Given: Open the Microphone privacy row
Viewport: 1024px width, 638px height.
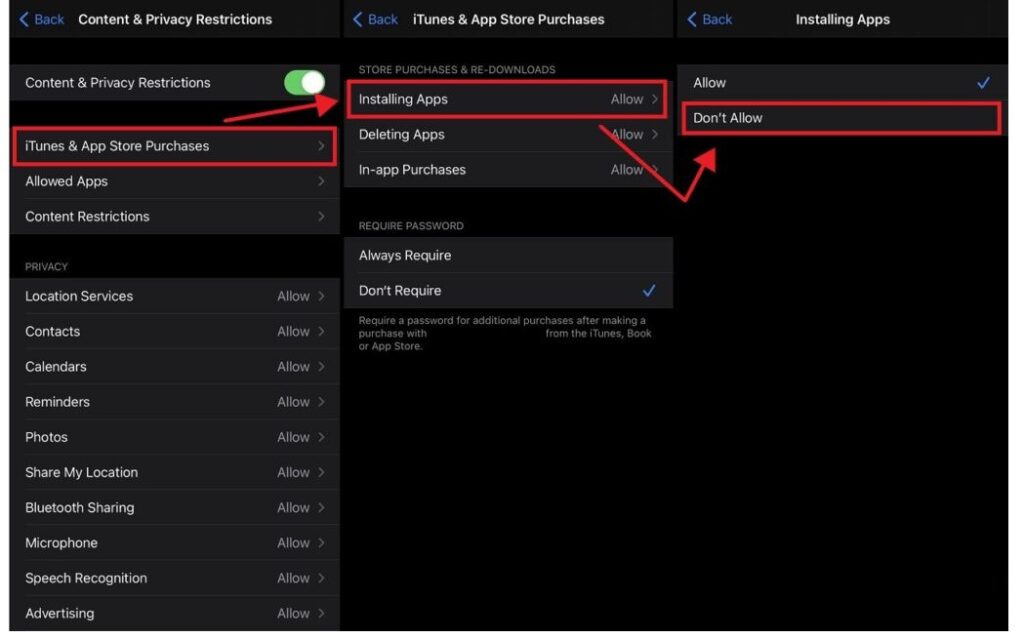Looking at the screenshot, I should point(174,543).
